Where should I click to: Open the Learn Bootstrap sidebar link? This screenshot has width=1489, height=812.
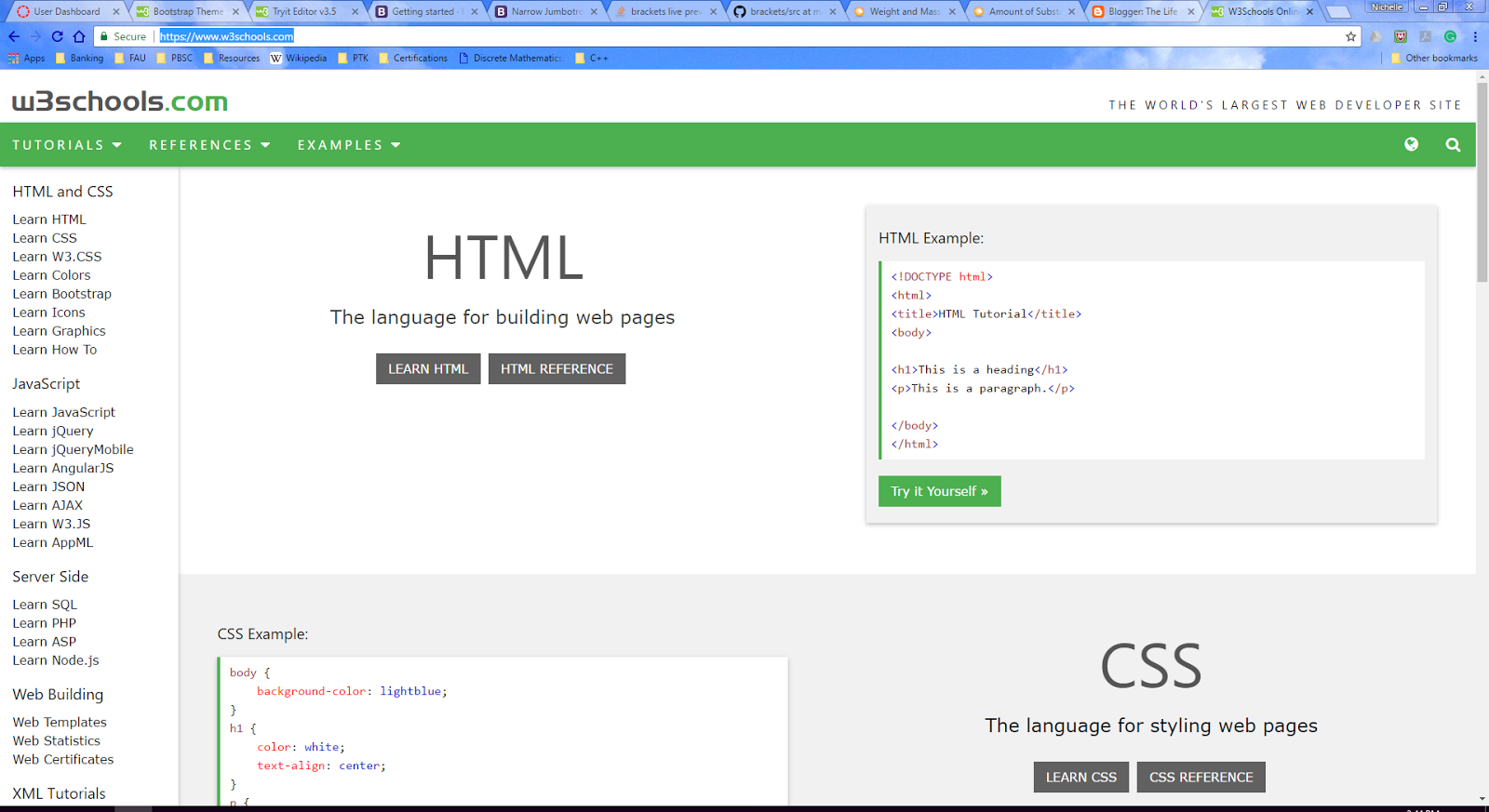coord(62,294)
